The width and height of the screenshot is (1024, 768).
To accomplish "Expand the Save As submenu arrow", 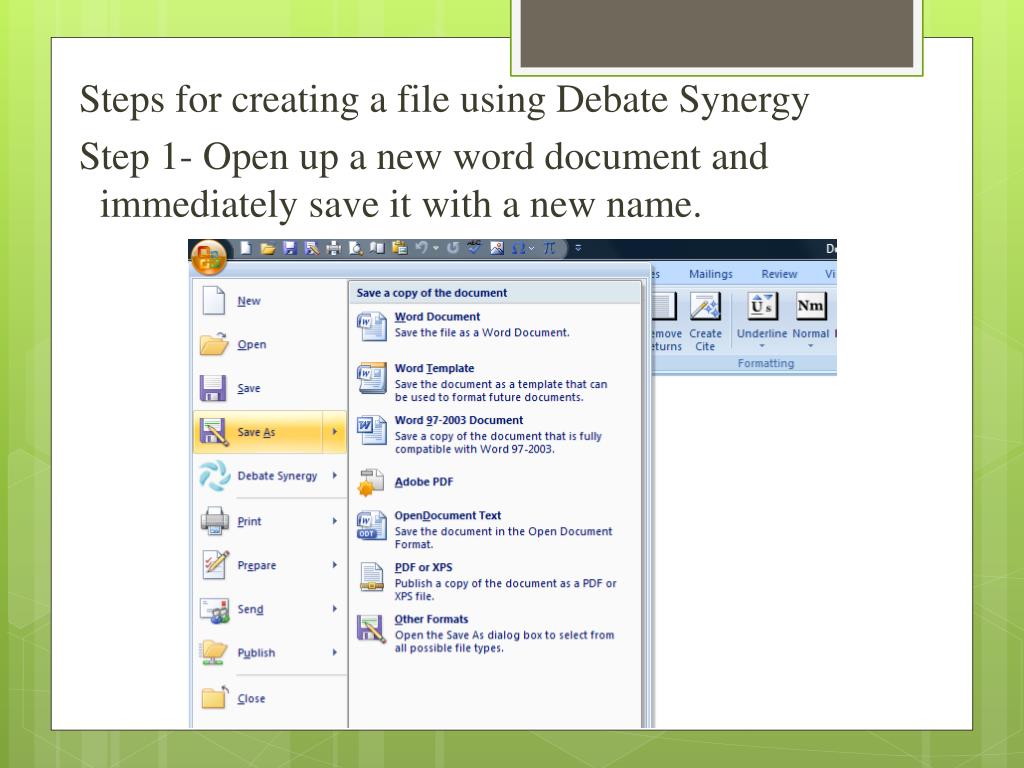I will click(334, 432).
